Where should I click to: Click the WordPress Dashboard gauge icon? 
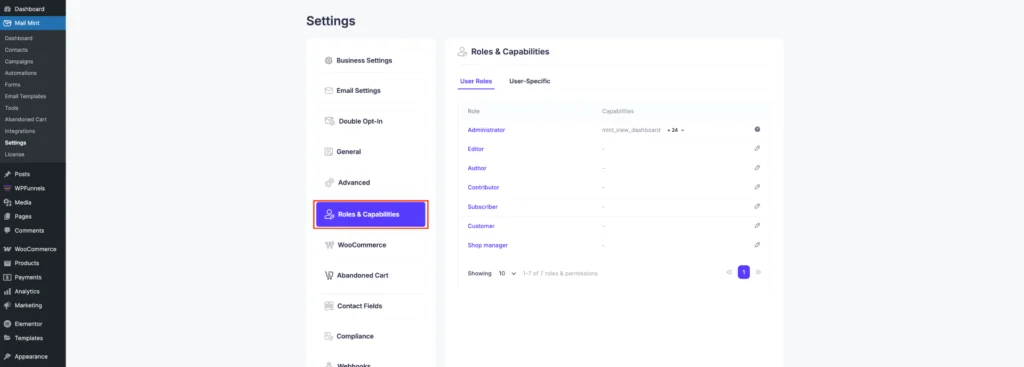[x=7, y=9]
